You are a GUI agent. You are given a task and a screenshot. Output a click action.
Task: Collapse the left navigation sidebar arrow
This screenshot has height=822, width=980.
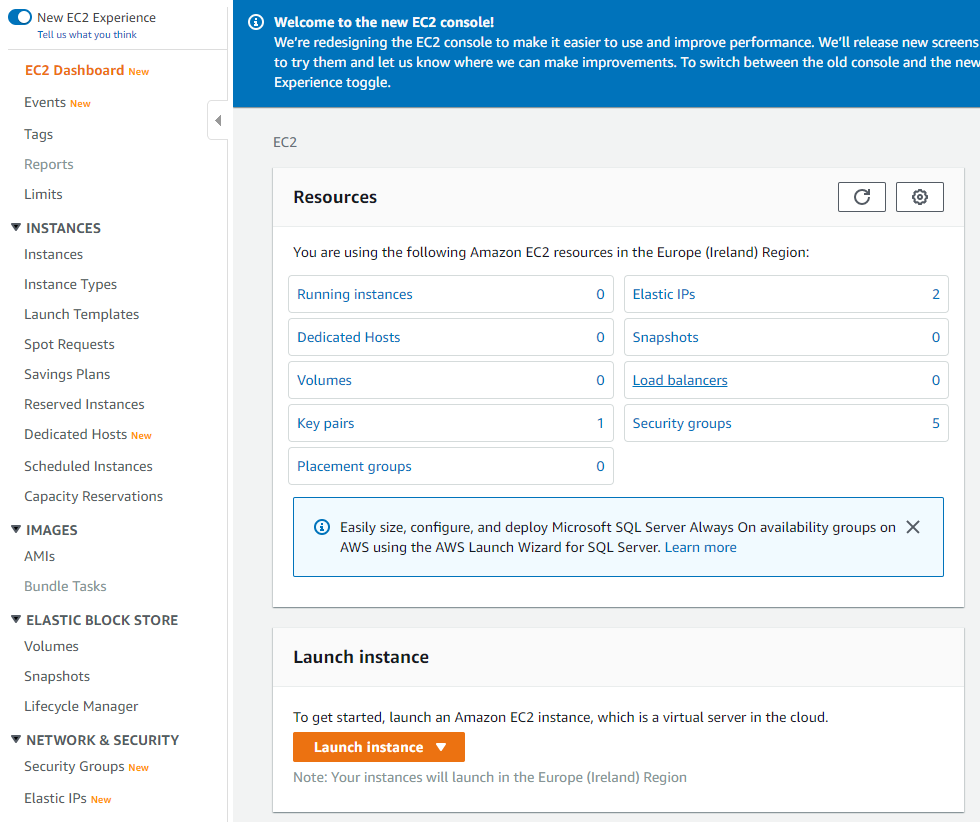[x=218, y=120]
